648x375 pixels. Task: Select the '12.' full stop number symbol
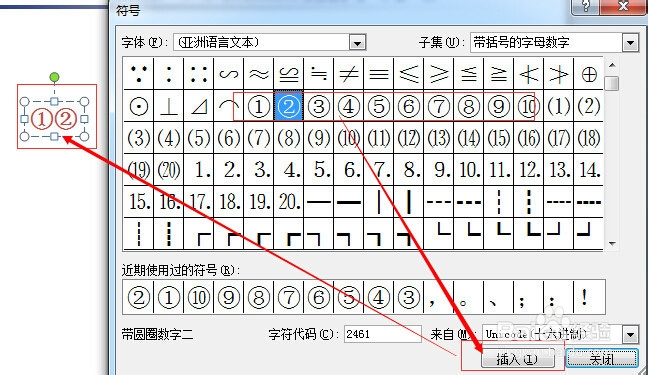(529, 170)
